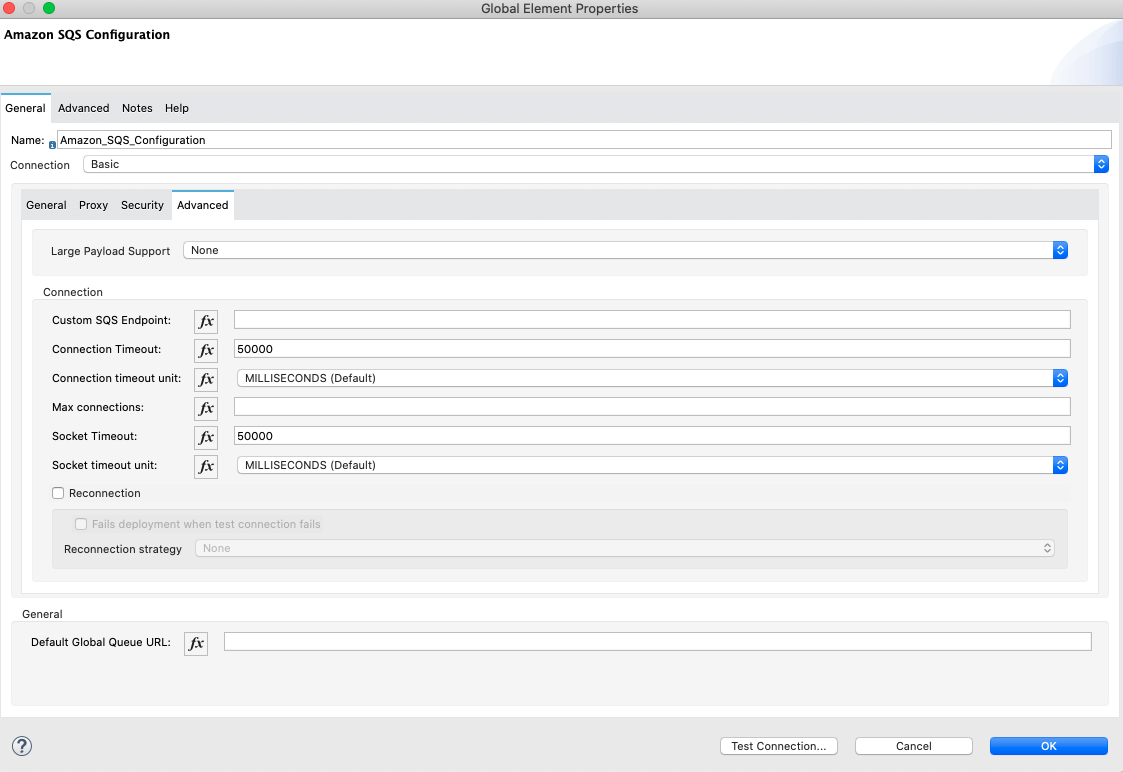Expand Socket timeout unit dropdown
The height and width of the screenshot is (772, 1123).
point(652,466)
